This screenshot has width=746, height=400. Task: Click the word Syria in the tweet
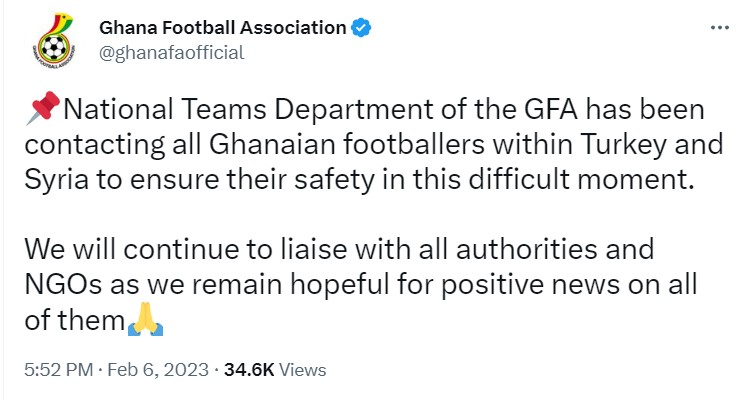point(57,180)
